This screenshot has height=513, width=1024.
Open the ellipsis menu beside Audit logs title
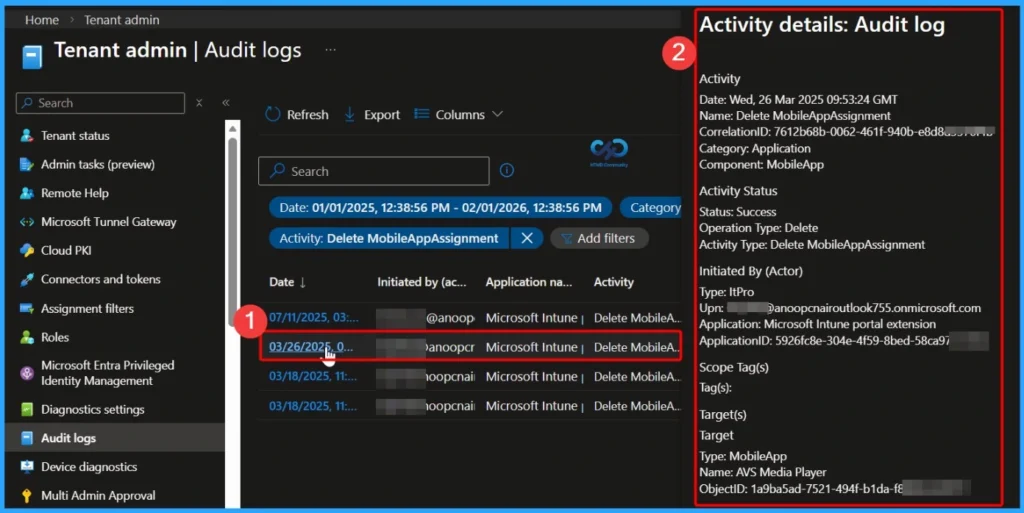coord(330,50)
